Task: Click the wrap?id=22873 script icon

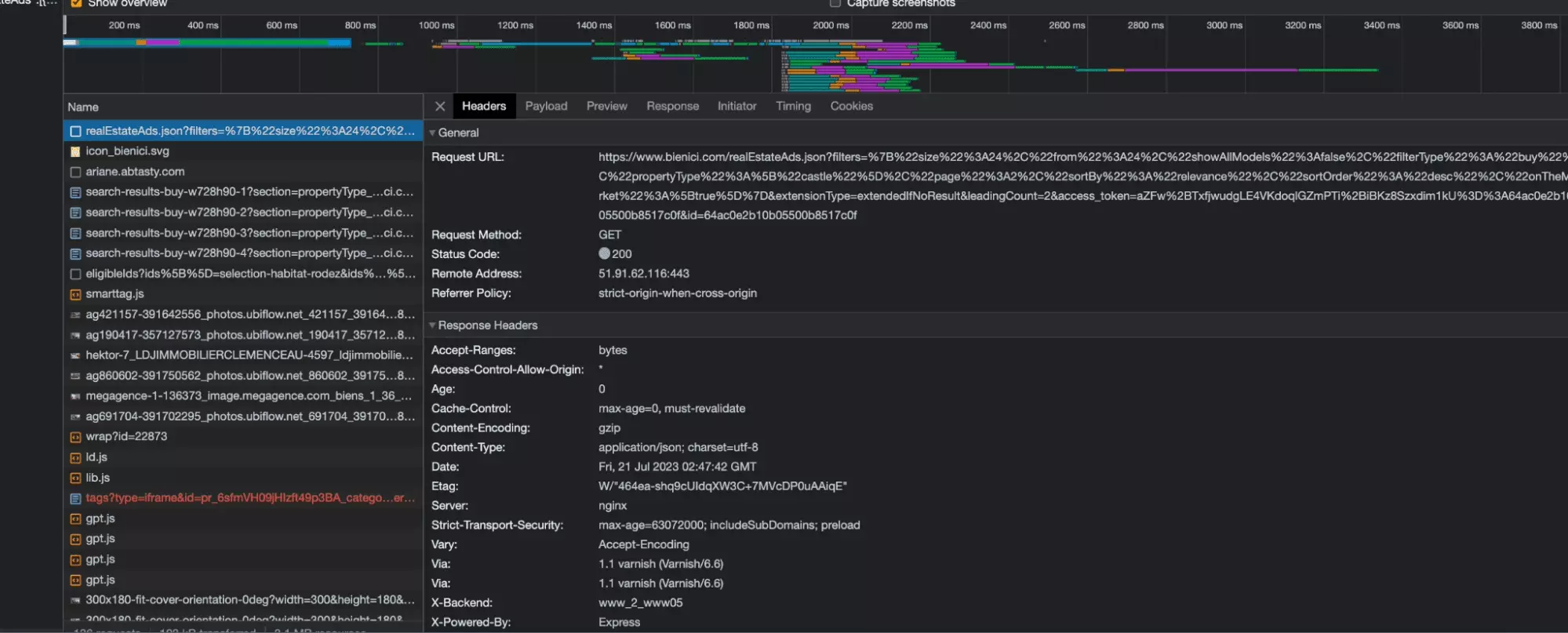Action: [75, 437]
